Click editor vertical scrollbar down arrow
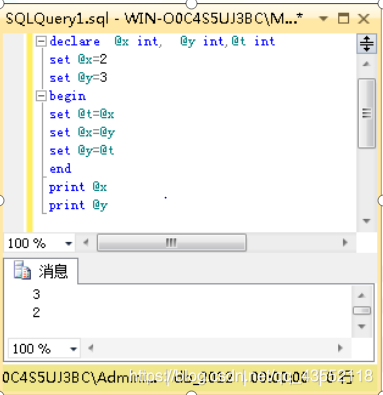383x395 pixels. click(367, 221)
